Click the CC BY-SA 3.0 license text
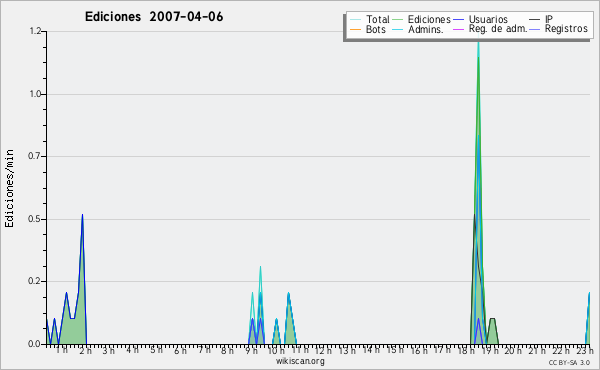 pos(569,362)
